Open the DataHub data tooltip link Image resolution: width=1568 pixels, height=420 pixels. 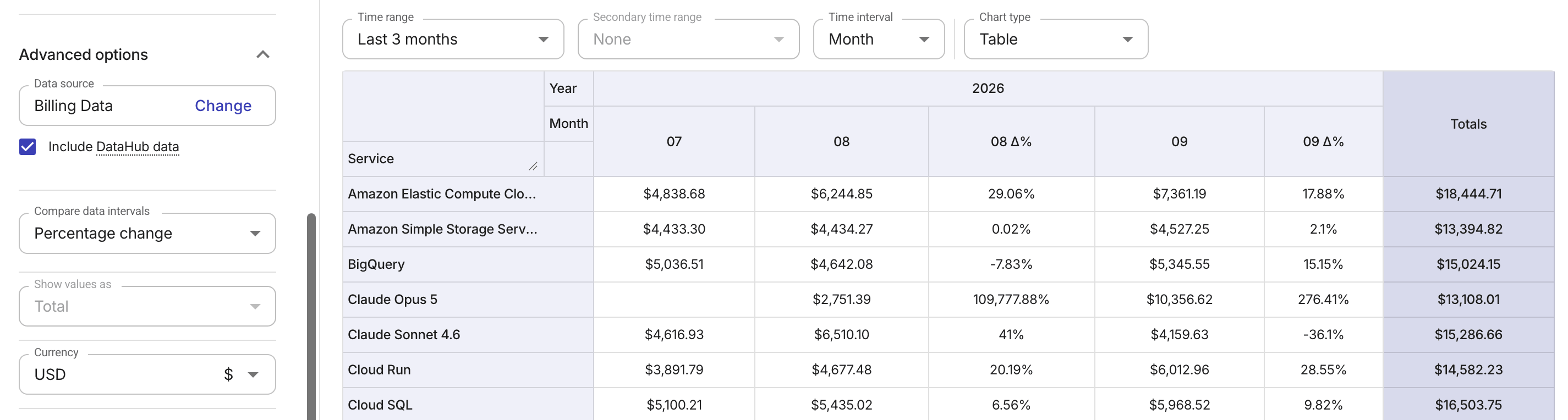[x=138, y=146]
